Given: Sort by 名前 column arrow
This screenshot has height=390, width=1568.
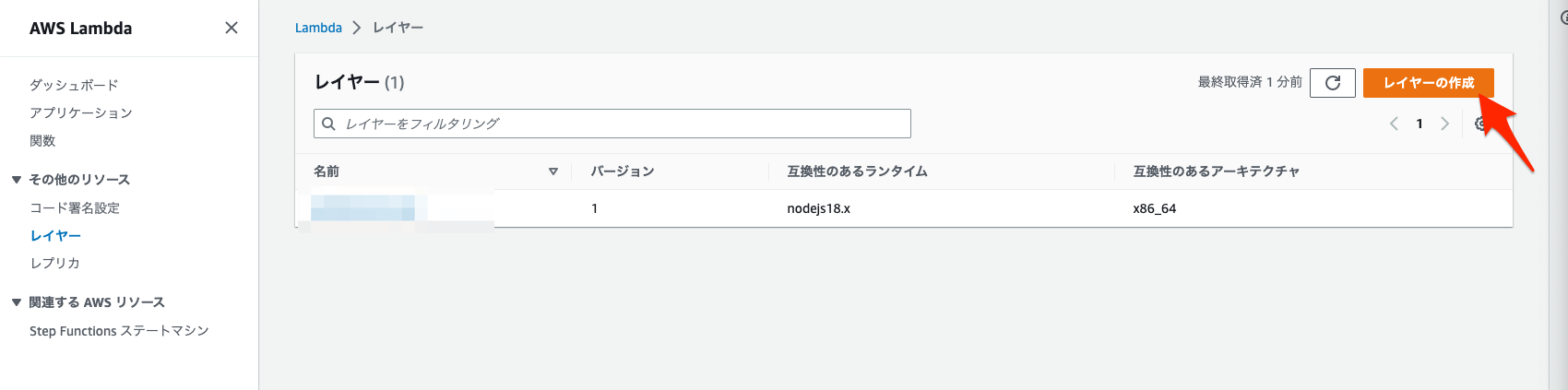Looking at the screenshot, I should 553,171.
